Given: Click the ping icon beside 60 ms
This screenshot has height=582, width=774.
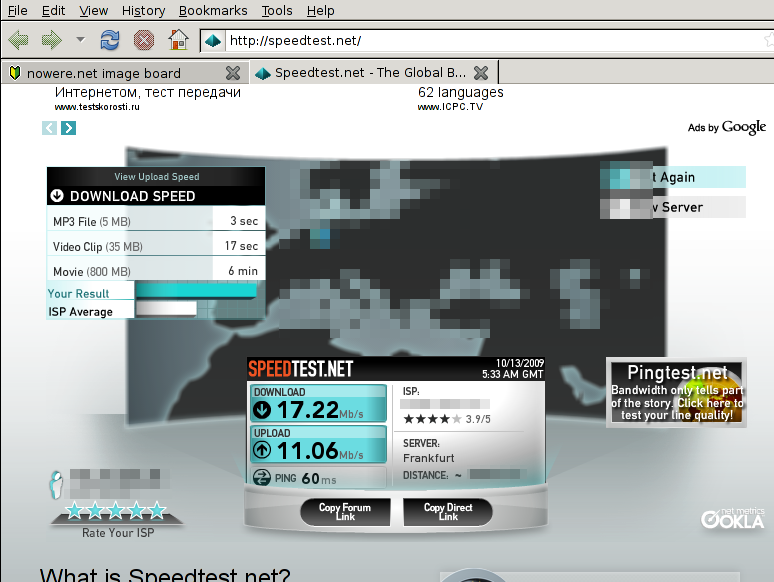Looking at the screenshot, I should tap(262, 477).
